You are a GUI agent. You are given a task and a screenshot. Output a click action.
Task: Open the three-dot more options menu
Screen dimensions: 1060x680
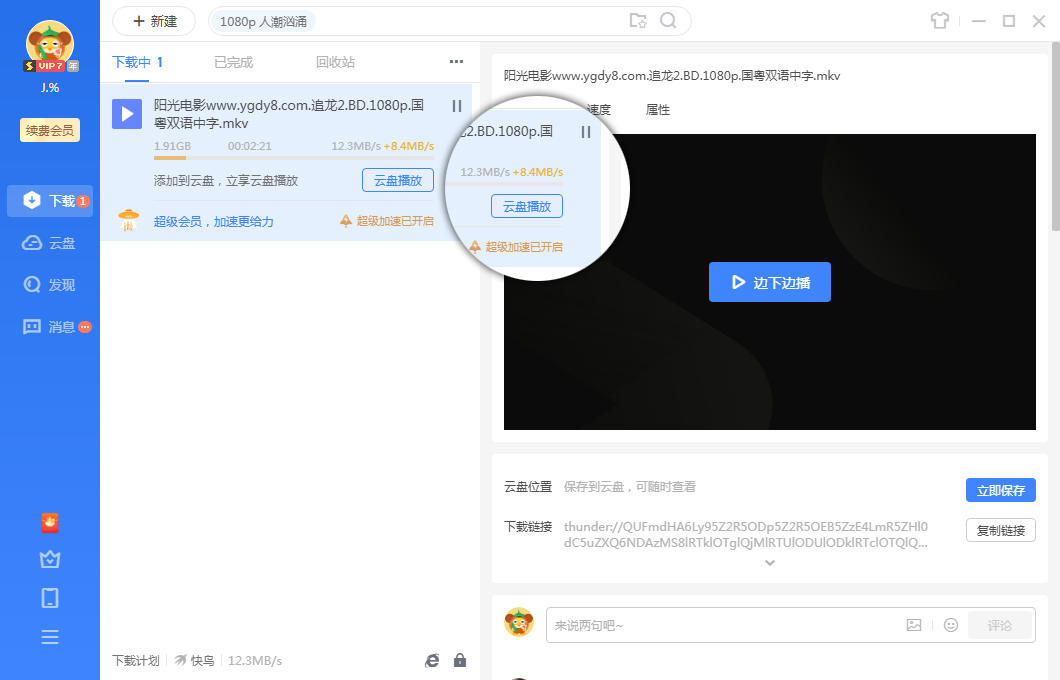[456, 62]
